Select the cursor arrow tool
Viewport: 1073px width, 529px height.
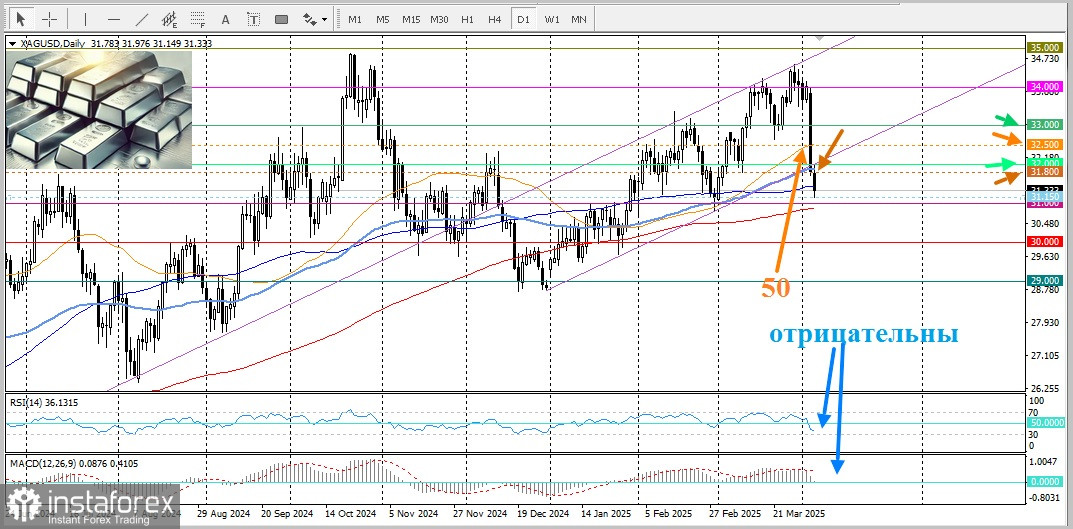tap(21, 19)
